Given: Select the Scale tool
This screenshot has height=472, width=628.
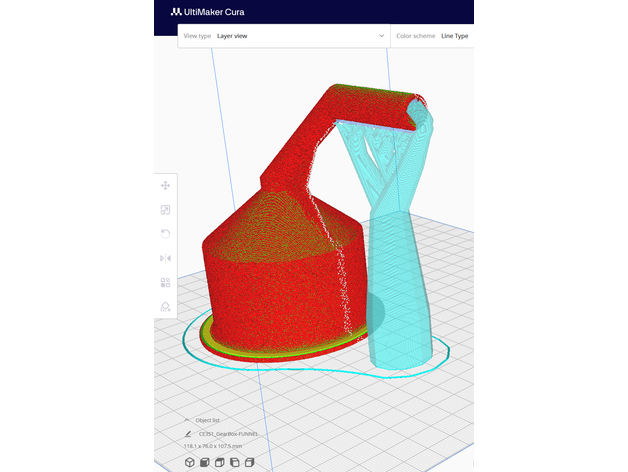Looking at the screenshot, I should click(165, 209).
